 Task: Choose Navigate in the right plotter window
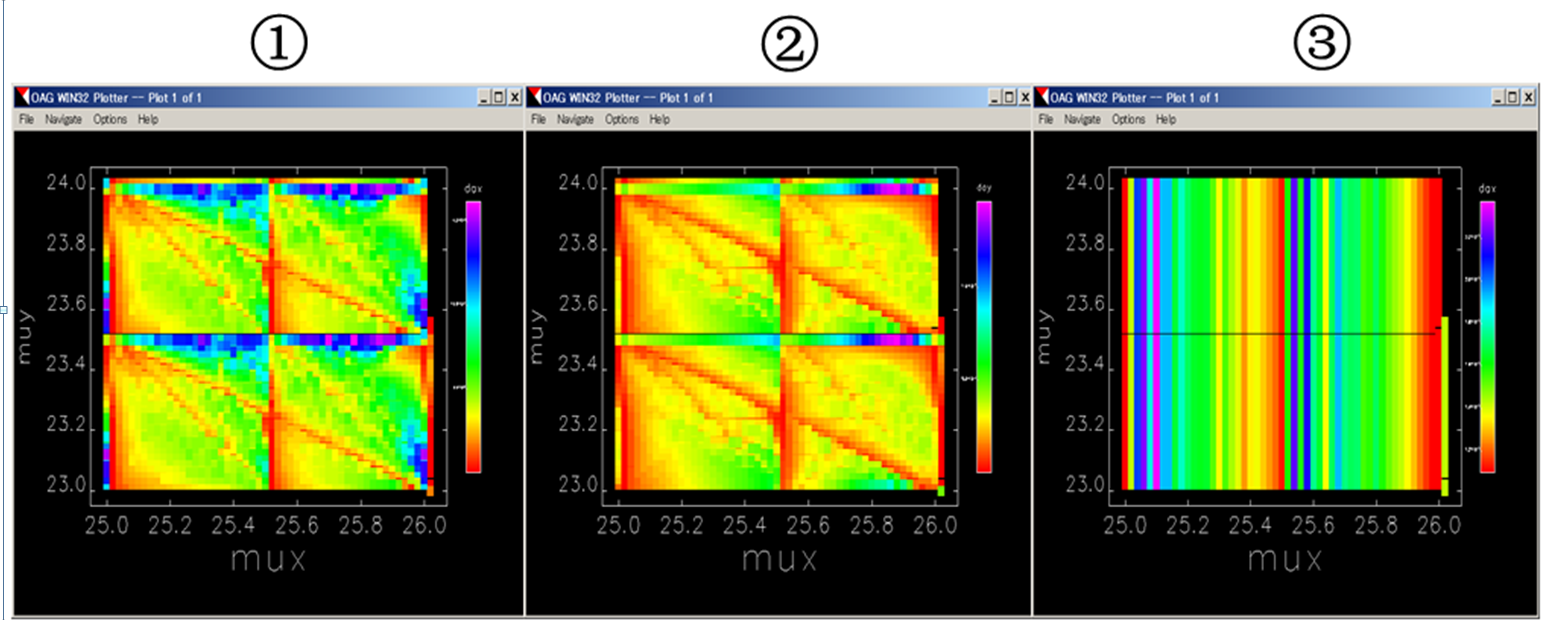tap(1083, 119)
